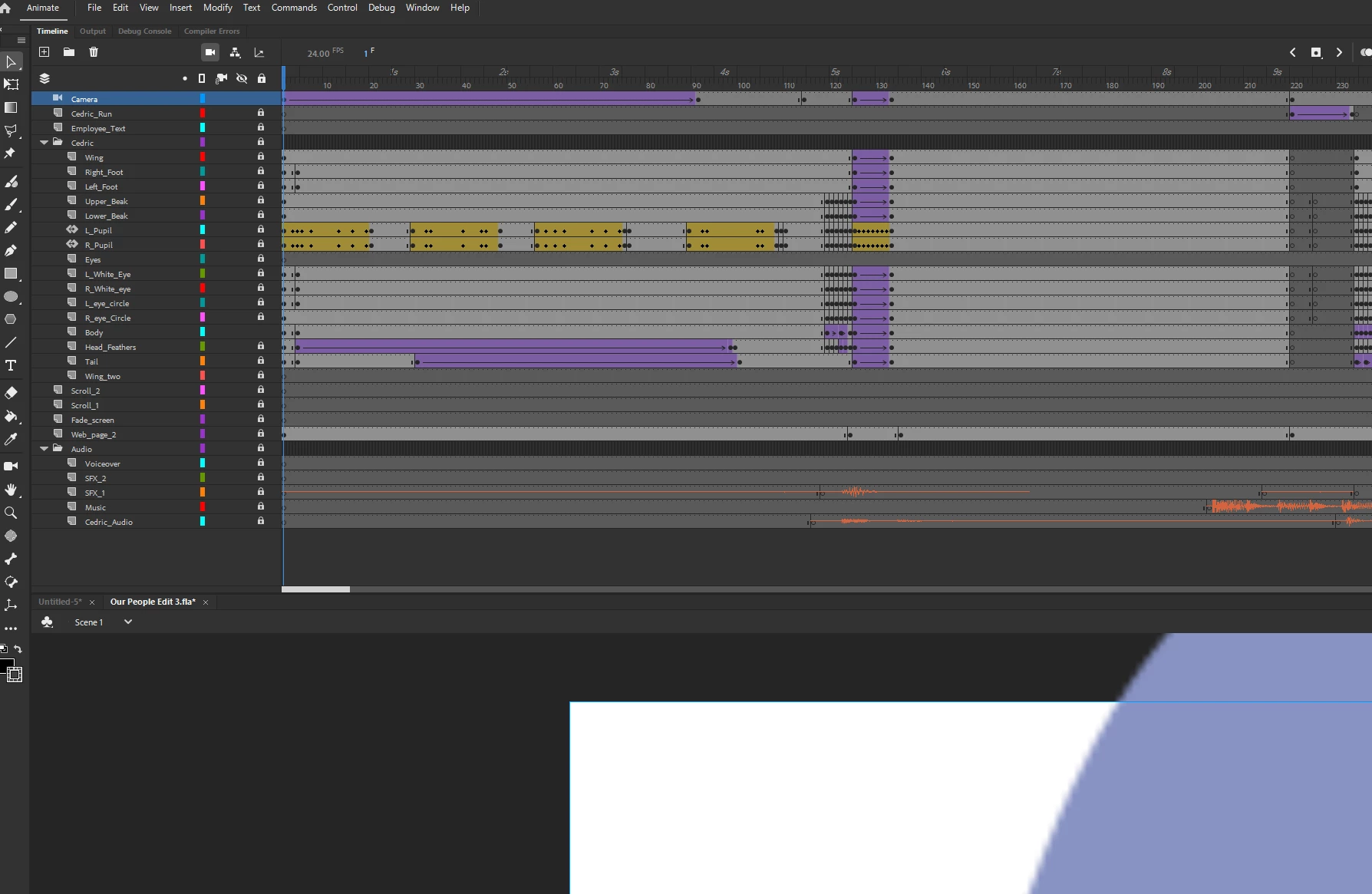Select the Bone tool
The image size is (1372, 894).
point(11,559)
